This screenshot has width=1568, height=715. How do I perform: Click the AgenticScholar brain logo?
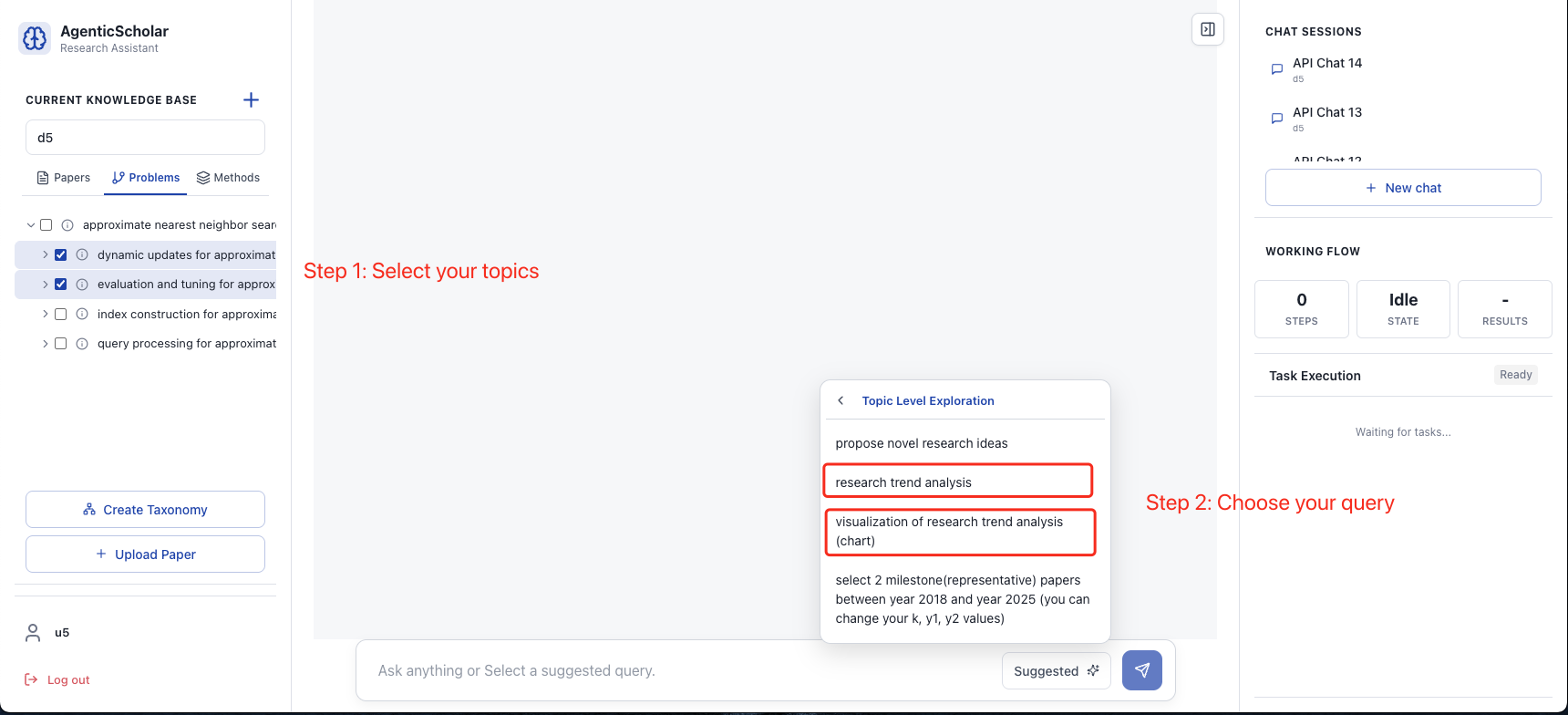click(x=34, y=38)
